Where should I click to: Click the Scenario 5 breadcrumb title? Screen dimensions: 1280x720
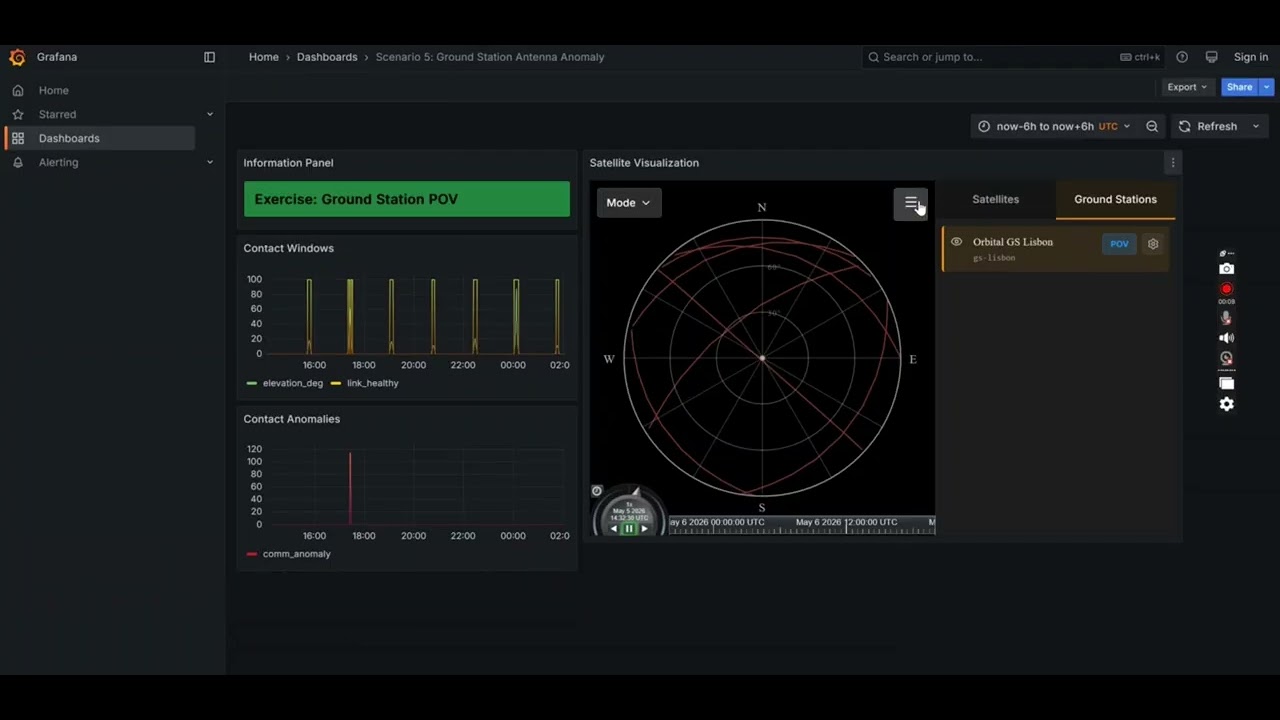tap(490, 57)
